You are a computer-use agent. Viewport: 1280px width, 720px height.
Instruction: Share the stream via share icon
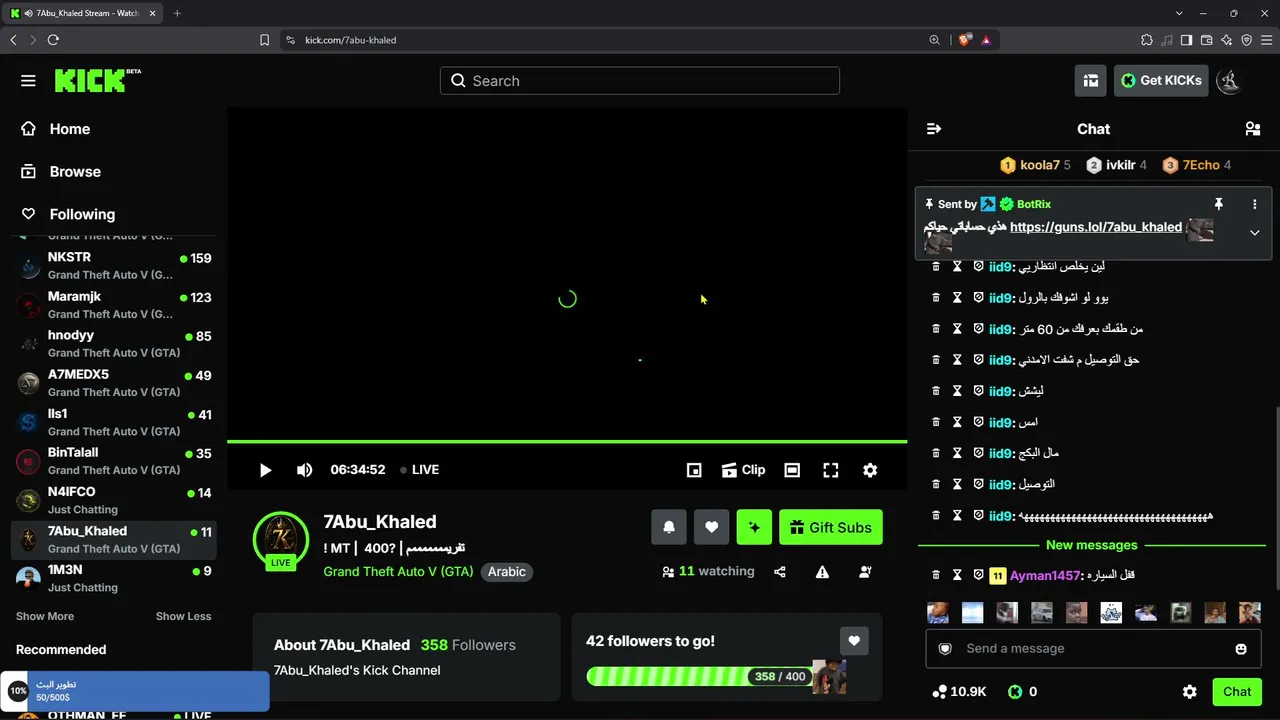coord(779,572)
